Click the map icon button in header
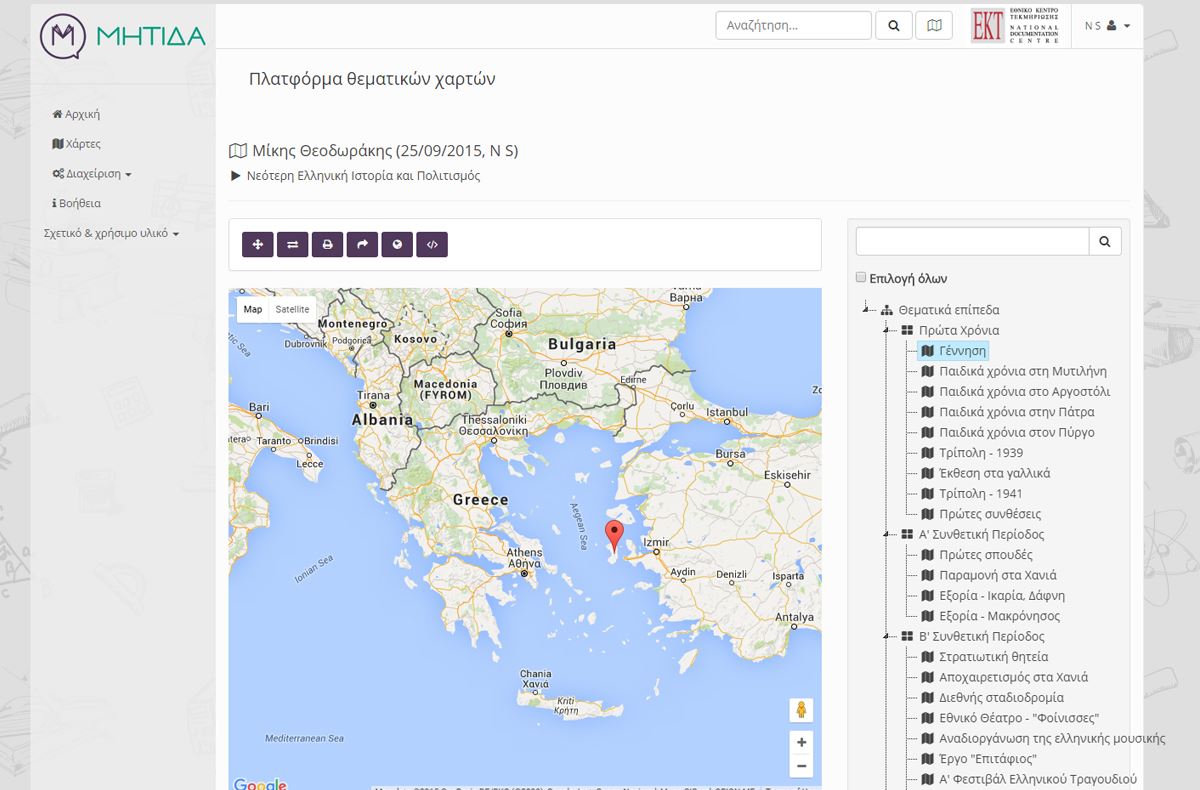The height and width of the screenshot is (790, 1200). [x=933, y=26]
